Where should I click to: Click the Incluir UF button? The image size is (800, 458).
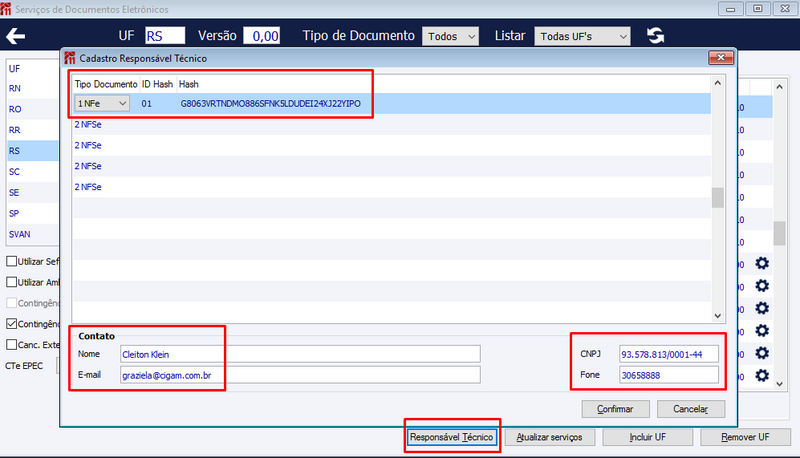point(647,437)
